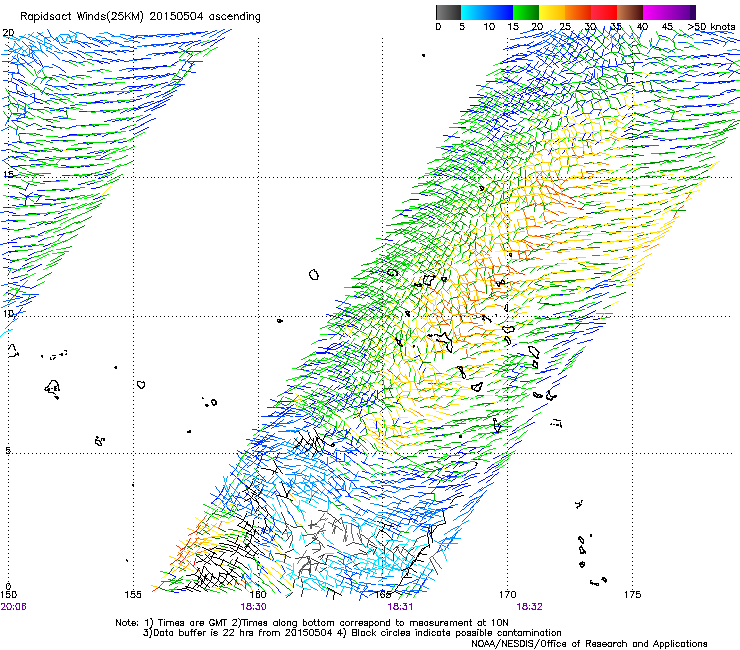Click the note line starting 'Note: 1) Times are GMT'

[311, 623]
